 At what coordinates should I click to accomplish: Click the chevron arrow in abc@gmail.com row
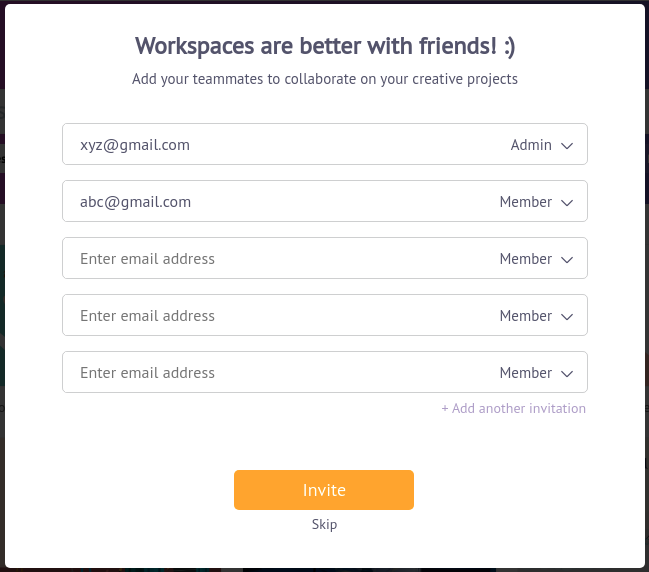[x=567, y=203]
